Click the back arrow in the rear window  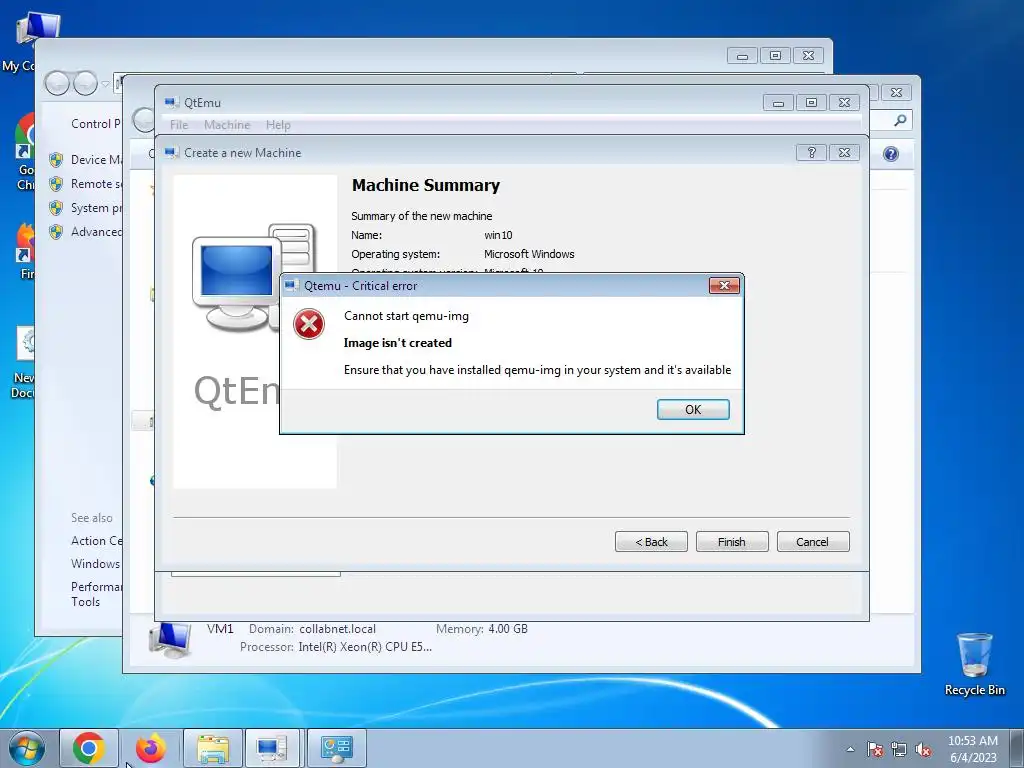57,83
